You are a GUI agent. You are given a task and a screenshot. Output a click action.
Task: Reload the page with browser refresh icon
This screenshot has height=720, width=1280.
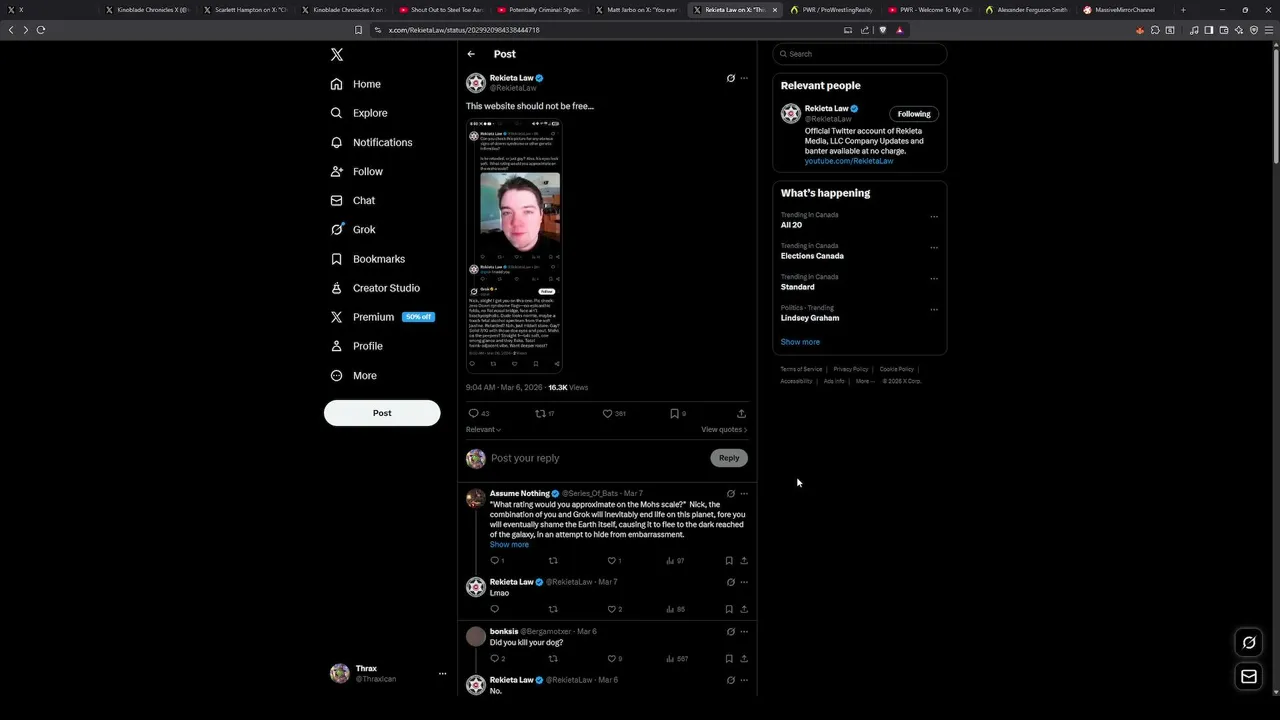pyautogui.click(x=41, y=30)
